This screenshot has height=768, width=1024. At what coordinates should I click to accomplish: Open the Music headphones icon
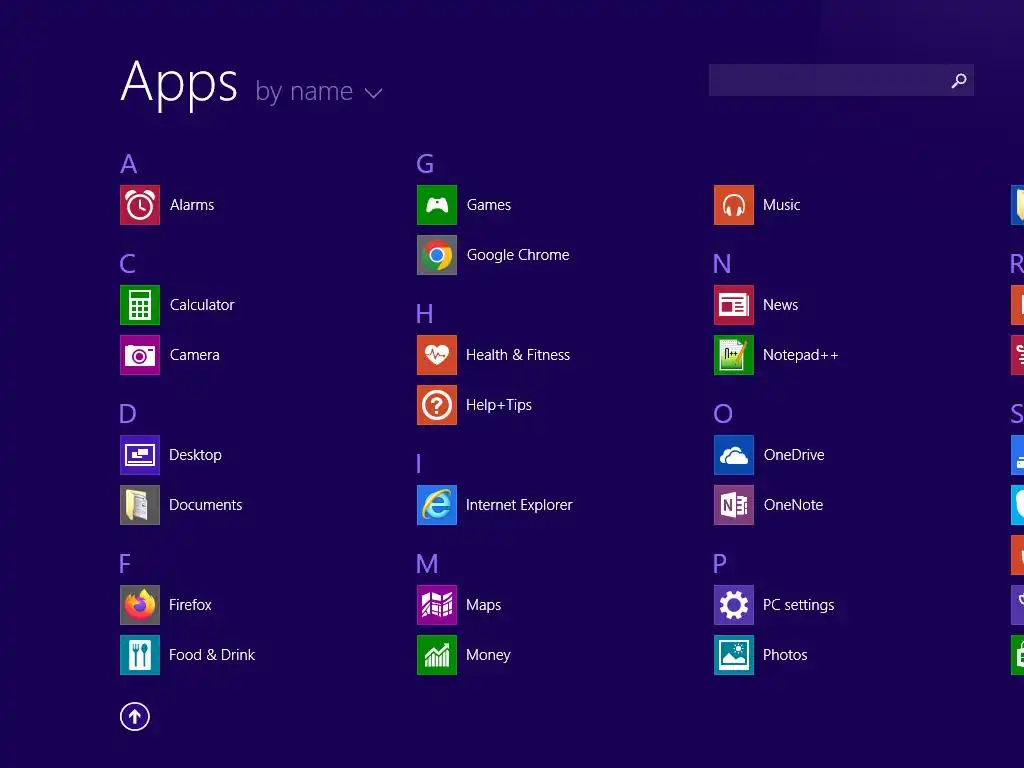(734, 205)
